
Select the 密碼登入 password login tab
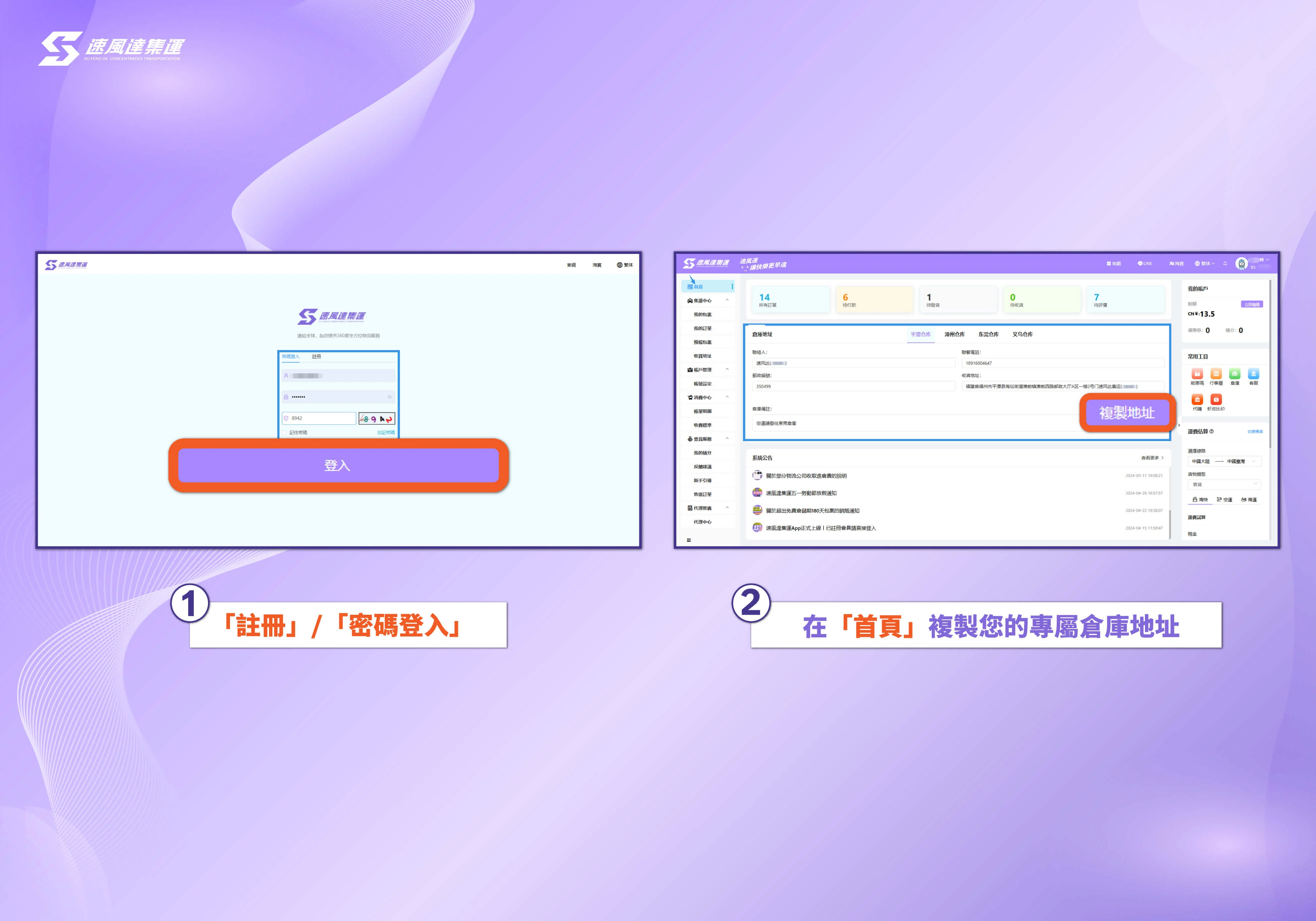click(291, 357)
